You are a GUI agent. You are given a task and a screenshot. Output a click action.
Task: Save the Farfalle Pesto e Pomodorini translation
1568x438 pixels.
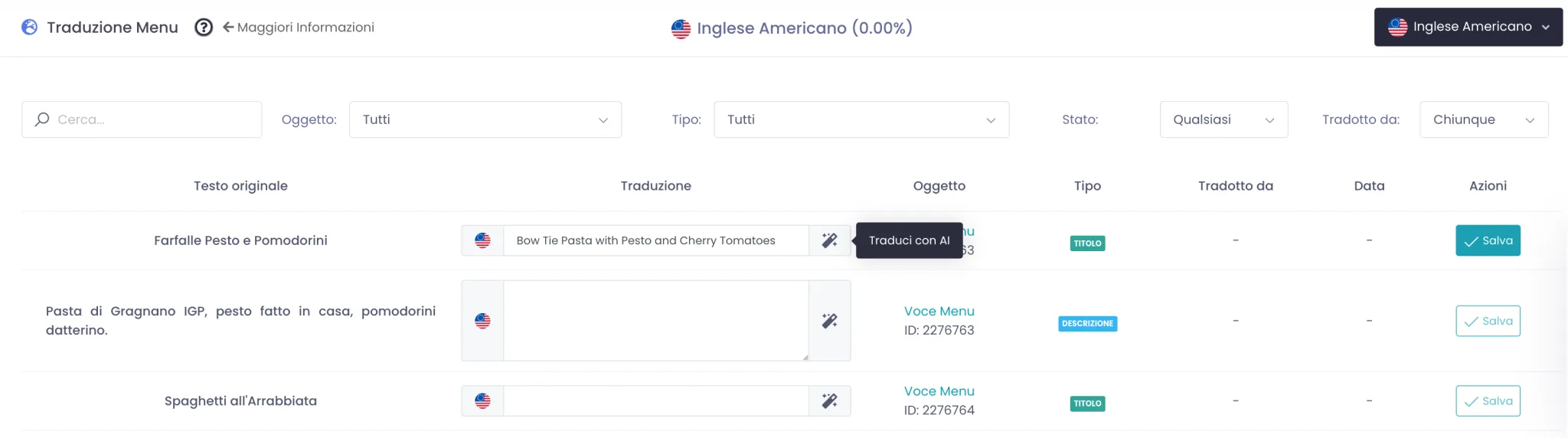1488,240
